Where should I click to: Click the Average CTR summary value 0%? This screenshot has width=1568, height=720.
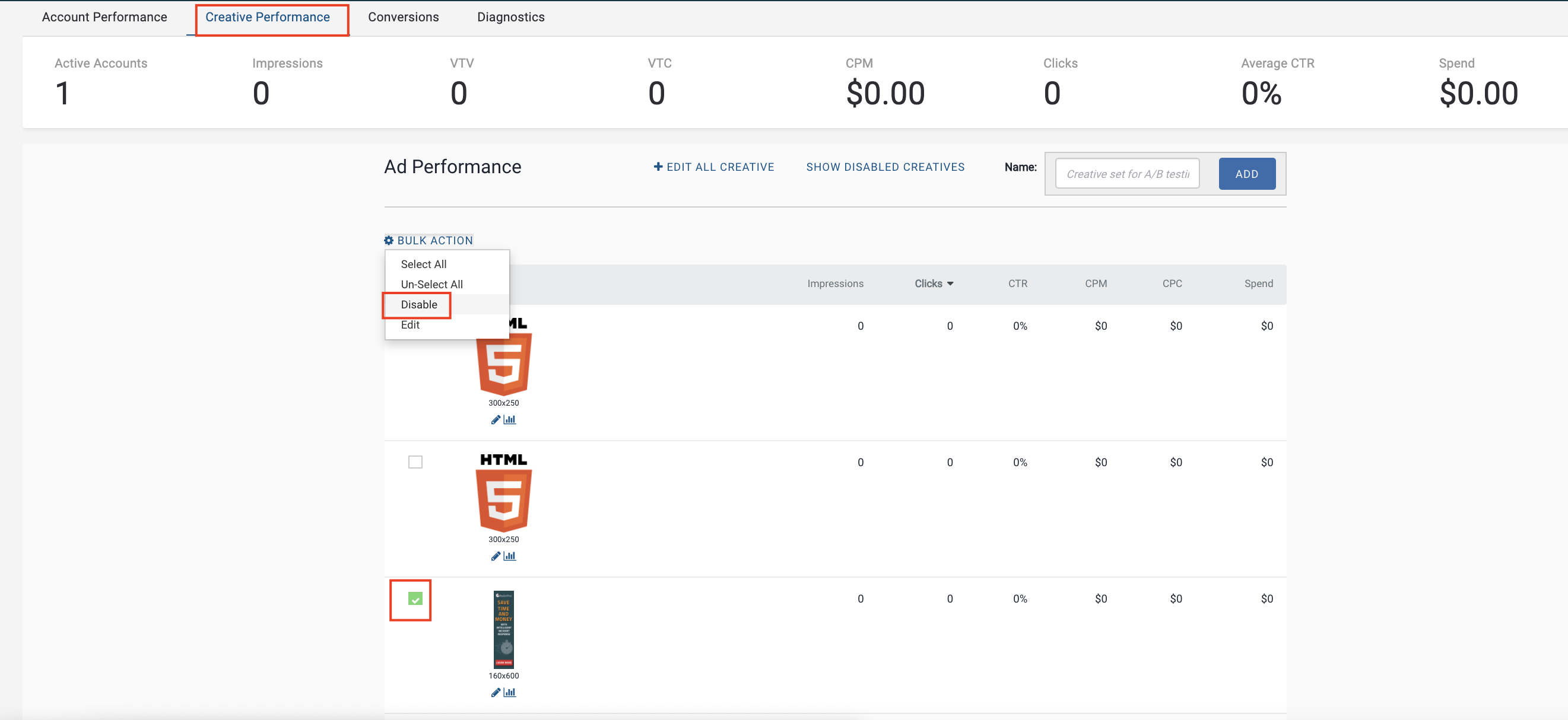pos(1261,94)
